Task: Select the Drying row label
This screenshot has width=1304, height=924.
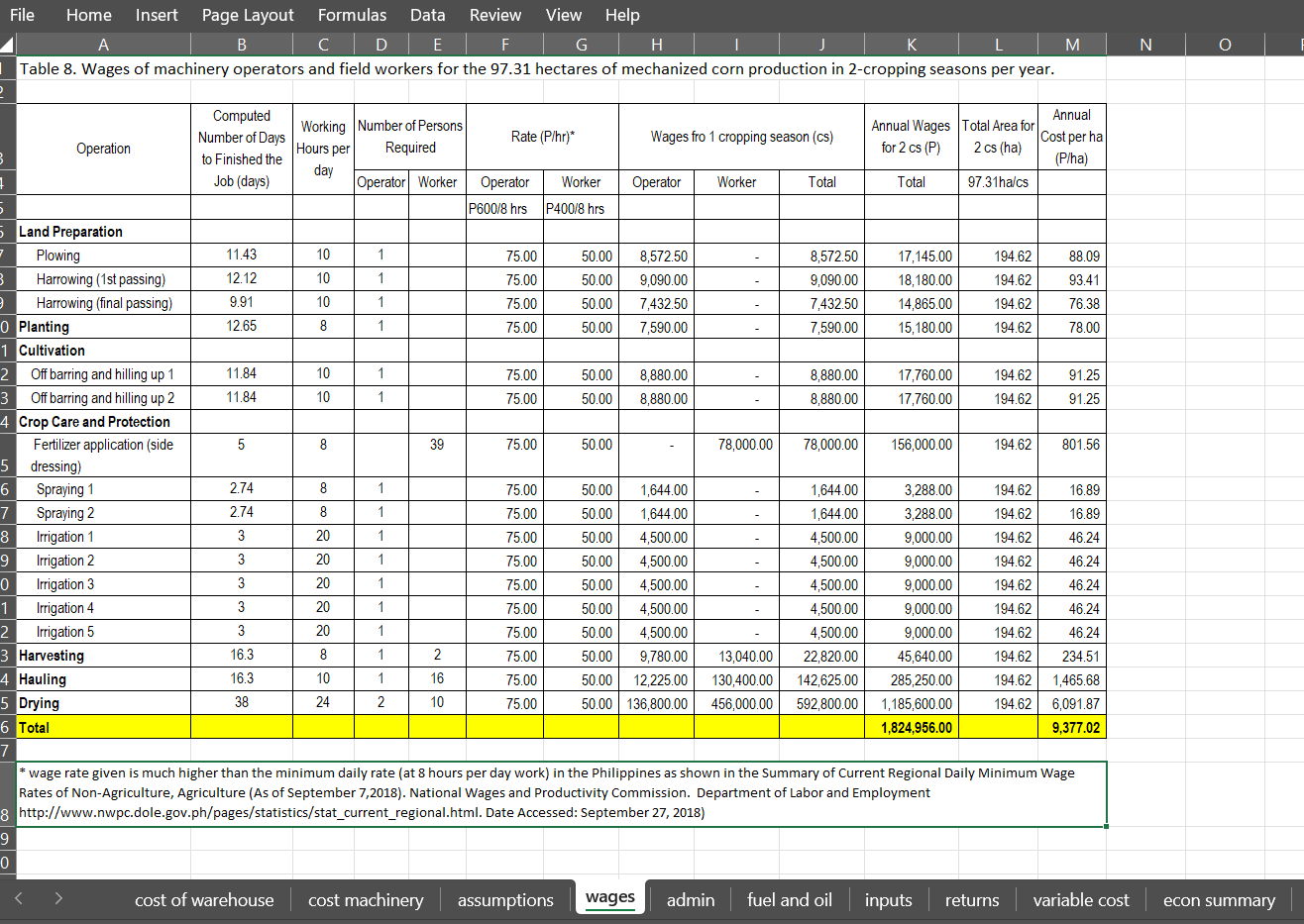Action: point(103,703)
